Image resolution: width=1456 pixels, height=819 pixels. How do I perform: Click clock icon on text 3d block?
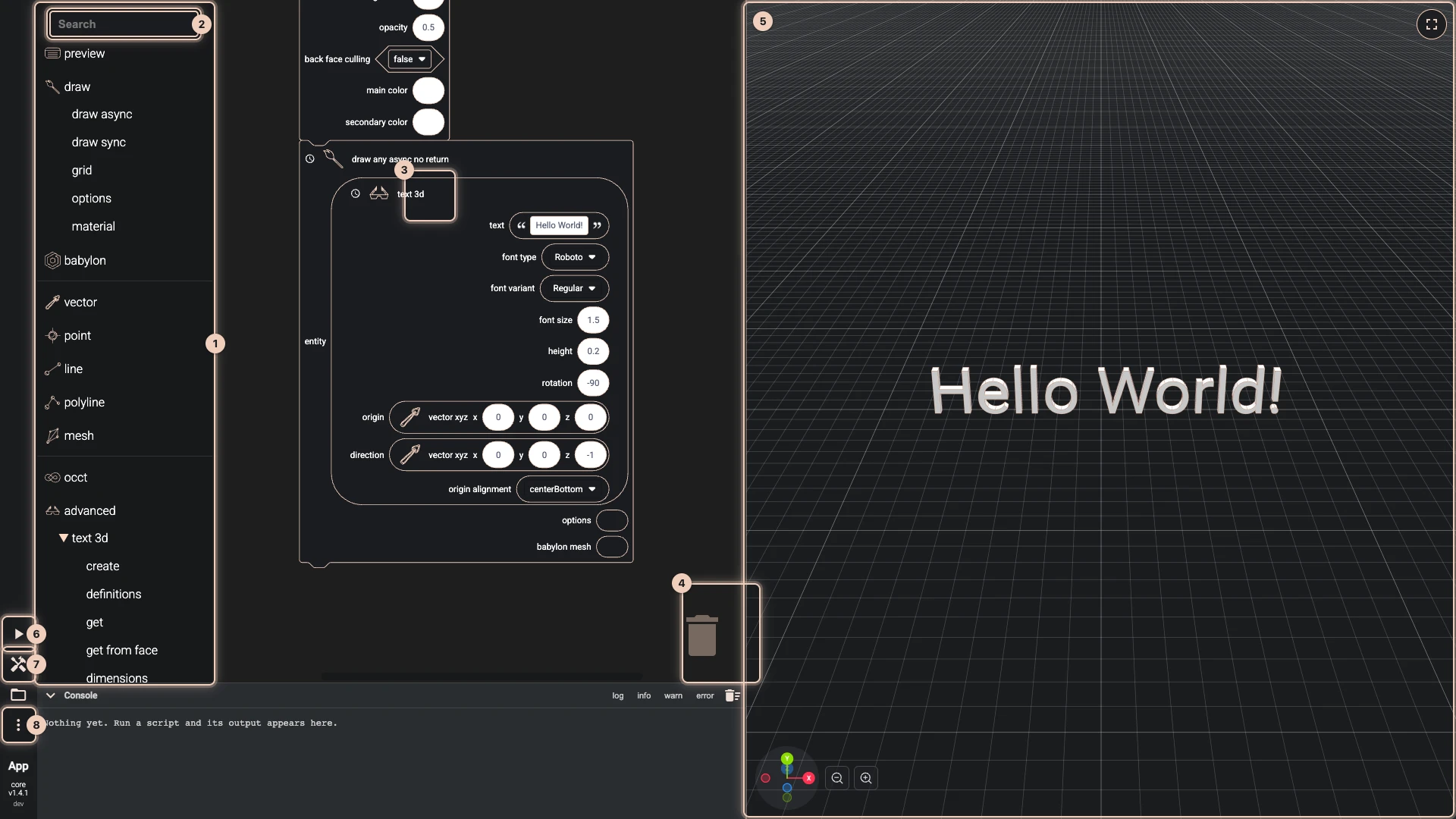pyautogui.click(x=356, y=194)
